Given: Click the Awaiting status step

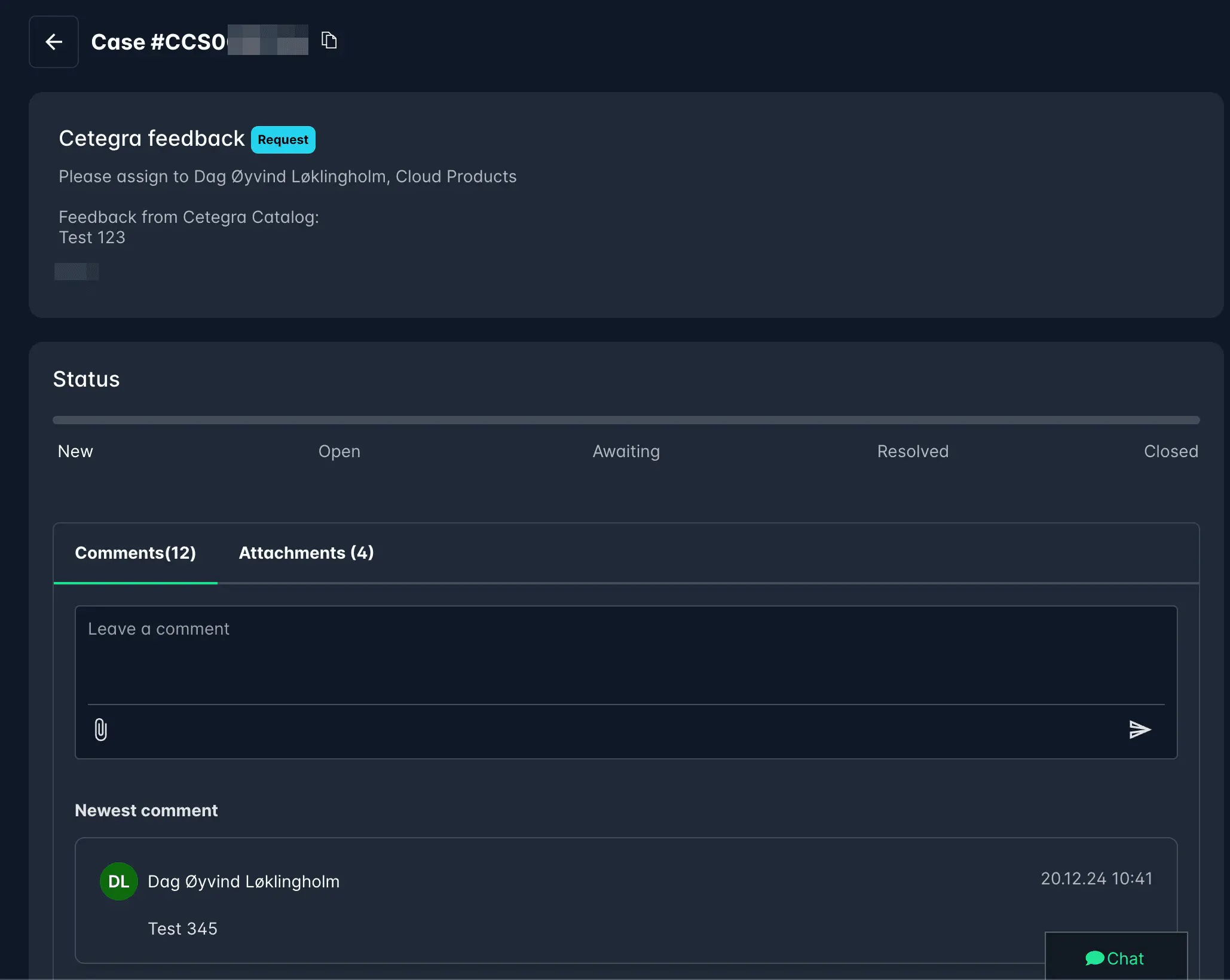Looking at the screenshot, I should coord(626,451).
